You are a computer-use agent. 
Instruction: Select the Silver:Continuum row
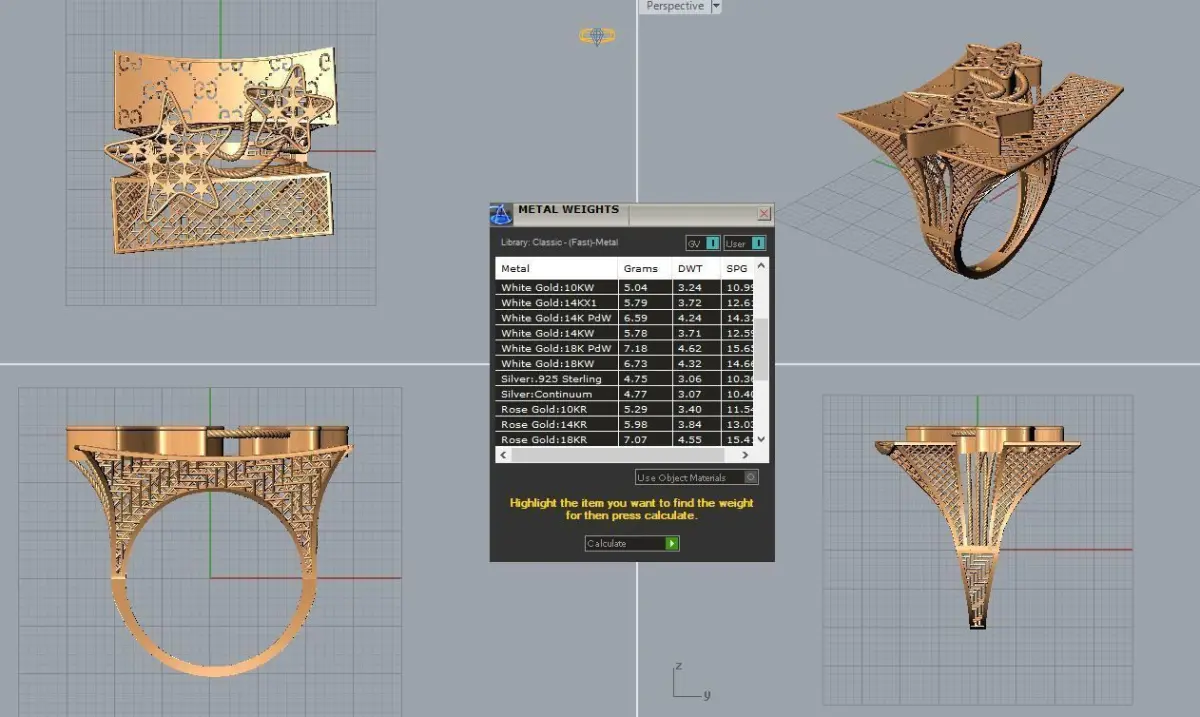tap(625, 394)
